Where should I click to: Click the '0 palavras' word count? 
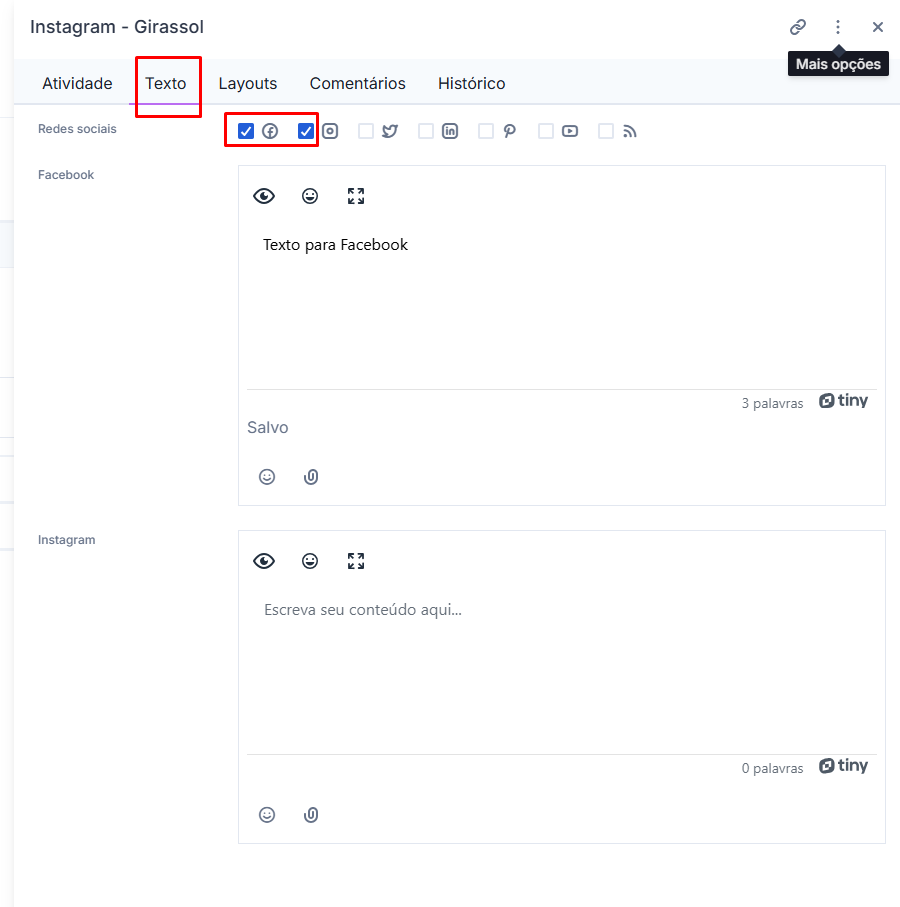pyautogui.click(x=772, y=769)
